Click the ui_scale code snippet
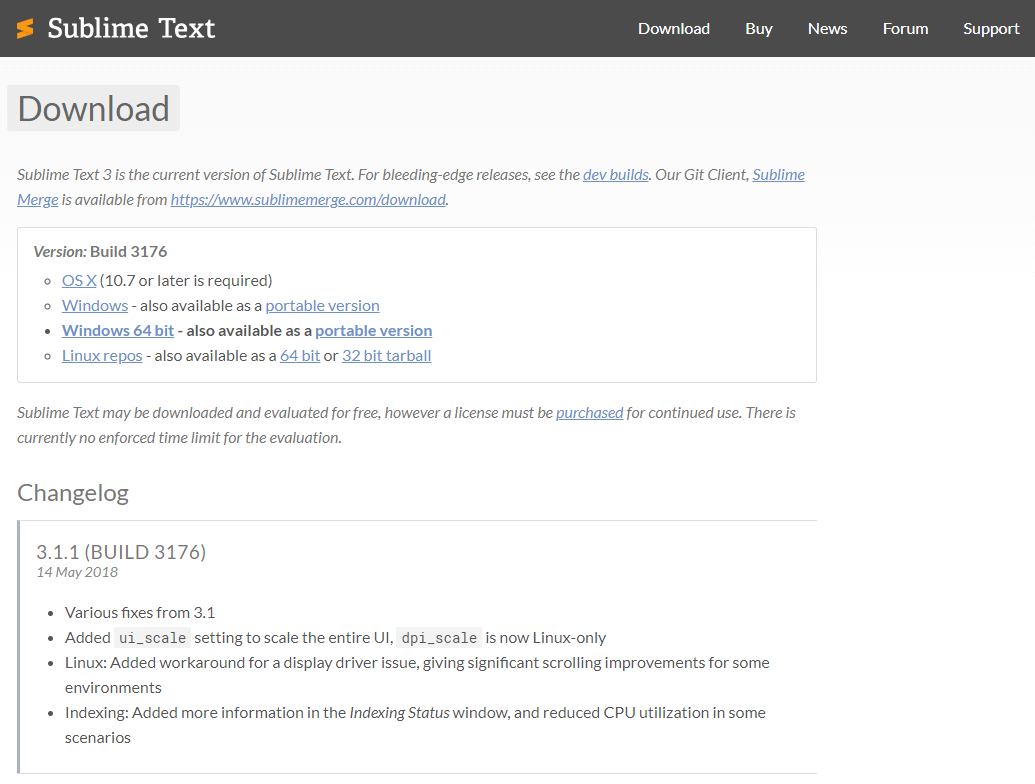The image size is (1035, 784). pyautogui.click(x=152, y=638)
